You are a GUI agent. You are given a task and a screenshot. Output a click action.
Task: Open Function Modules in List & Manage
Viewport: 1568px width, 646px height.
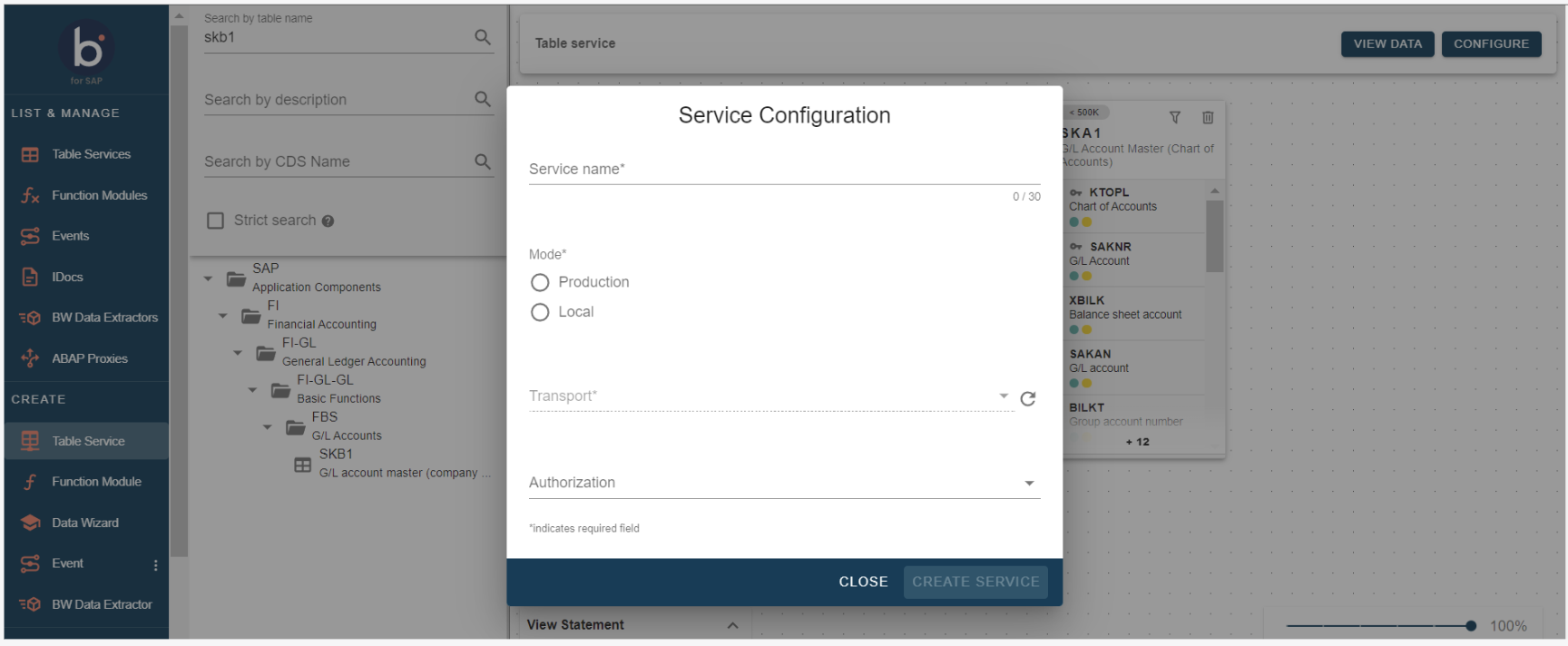point(99,195)
